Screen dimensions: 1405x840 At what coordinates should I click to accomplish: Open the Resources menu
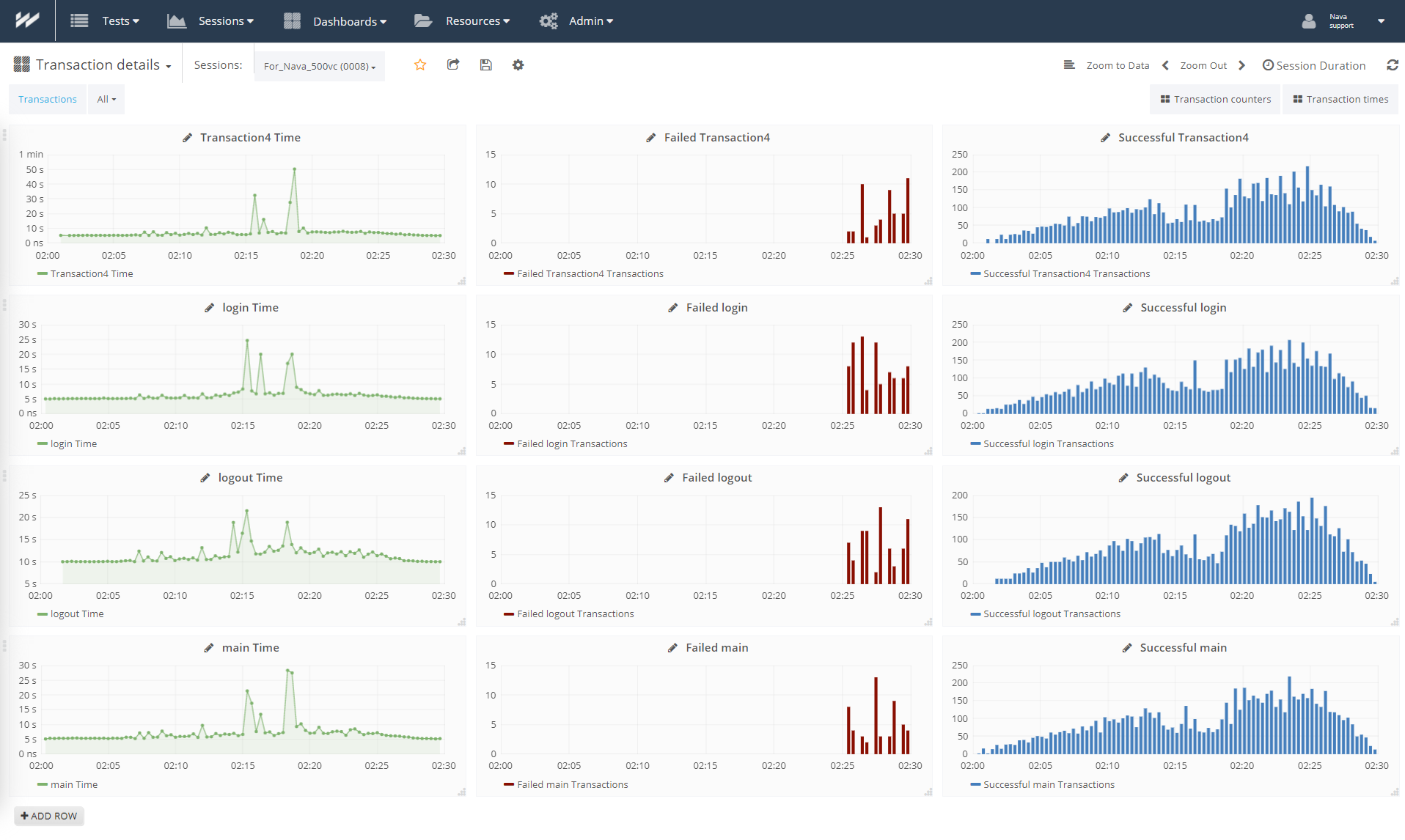pos(462,21)
